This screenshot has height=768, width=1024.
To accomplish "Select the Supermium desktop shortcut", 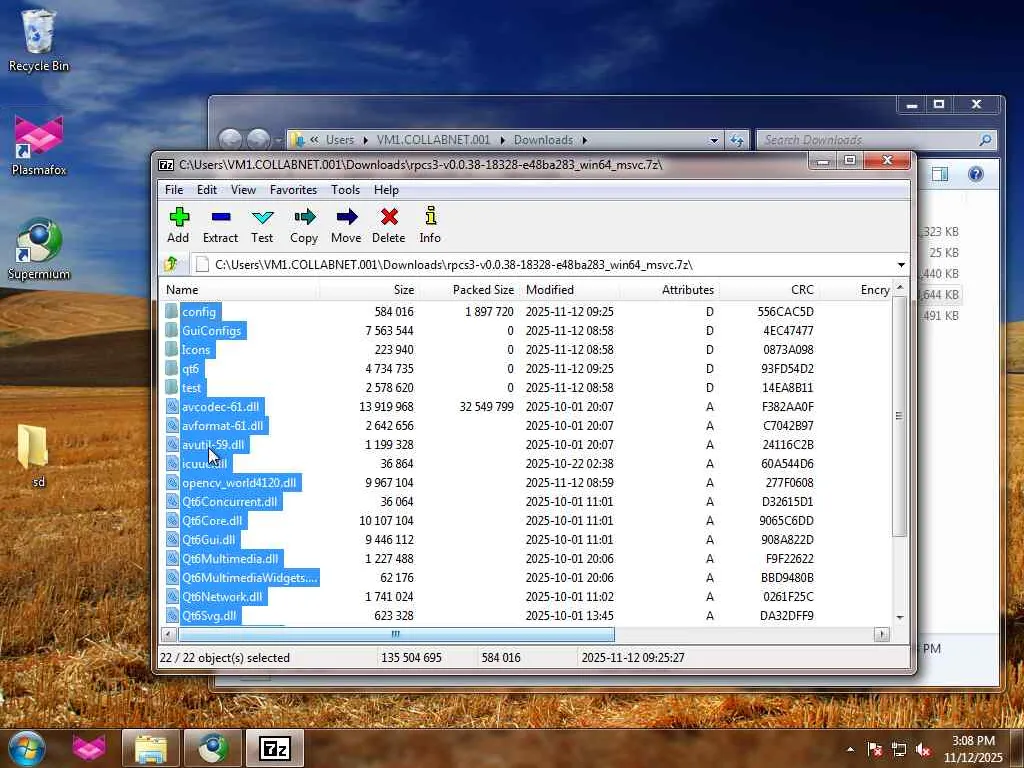I will pos(39,249).
